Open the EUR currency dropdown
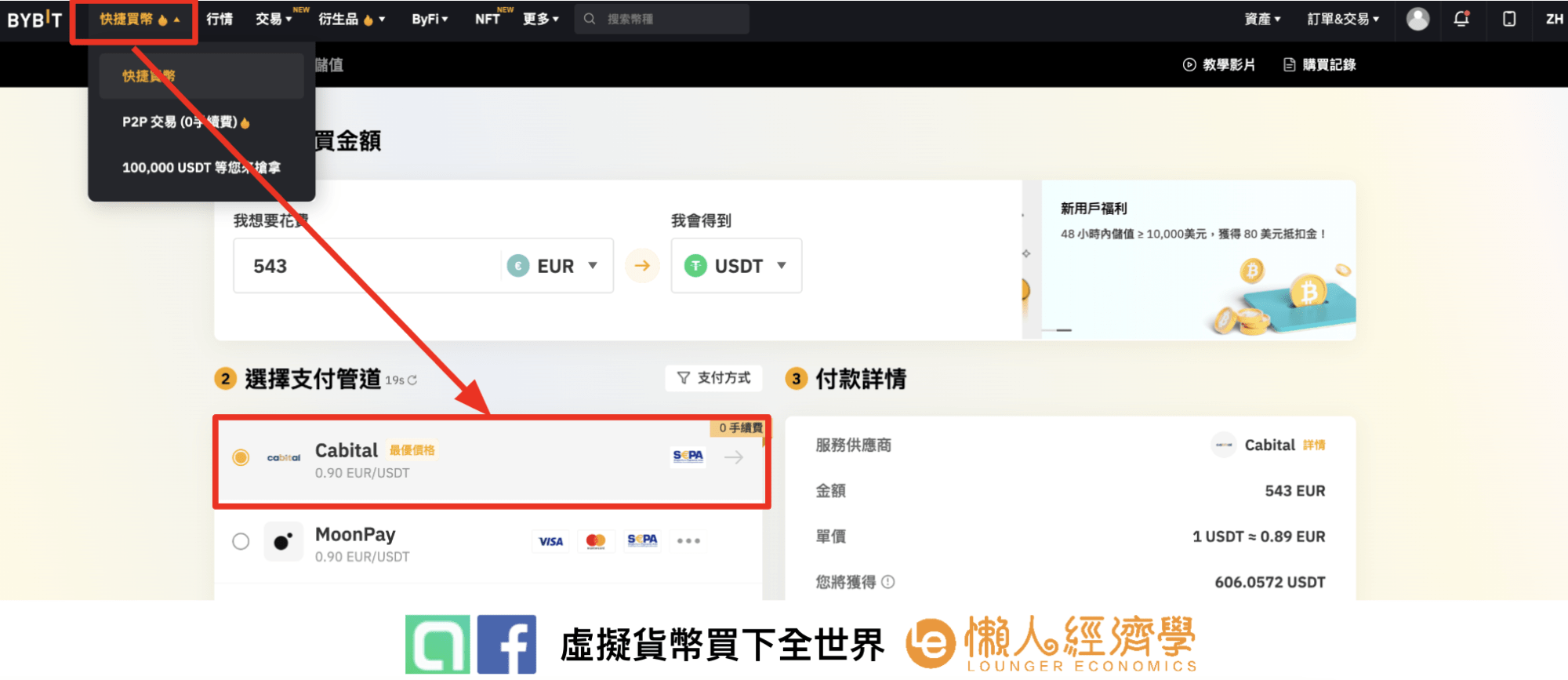The width and height of the screenshot is (1568, 680). point(553,267)
